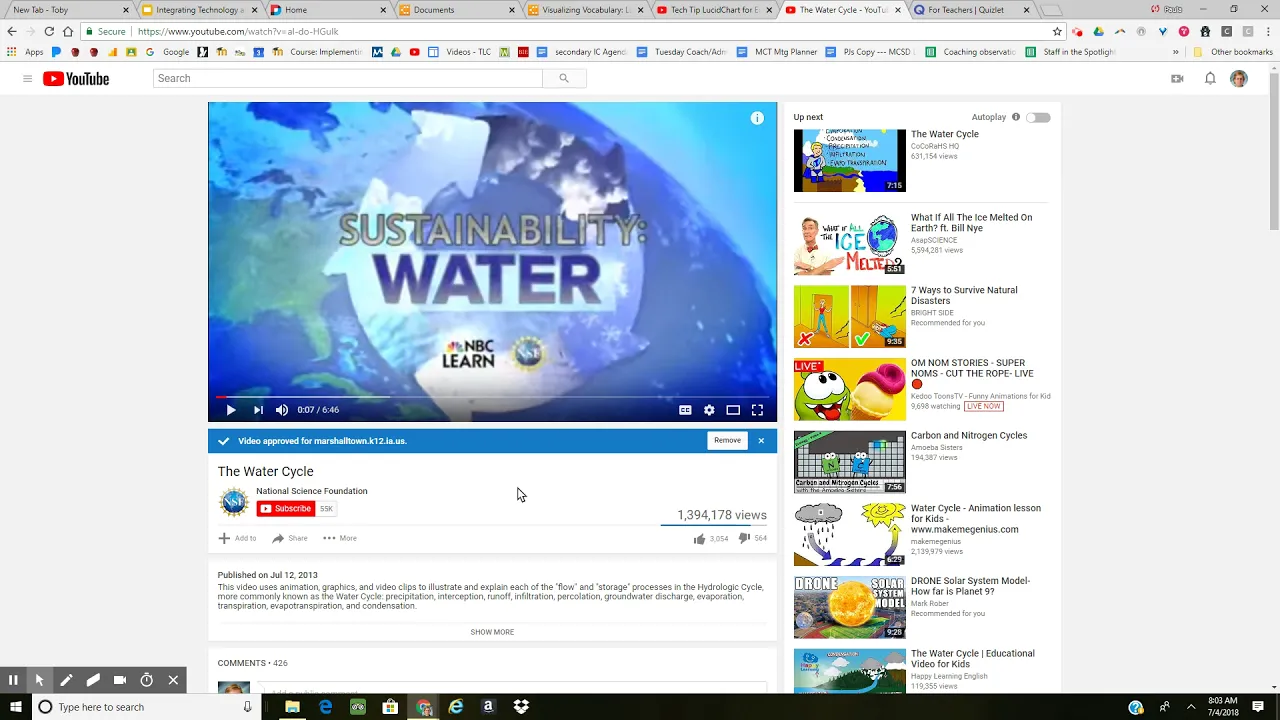Focus the YouTube search box
This screenshot has width=1280, height=720.
[x=348, y=78]
